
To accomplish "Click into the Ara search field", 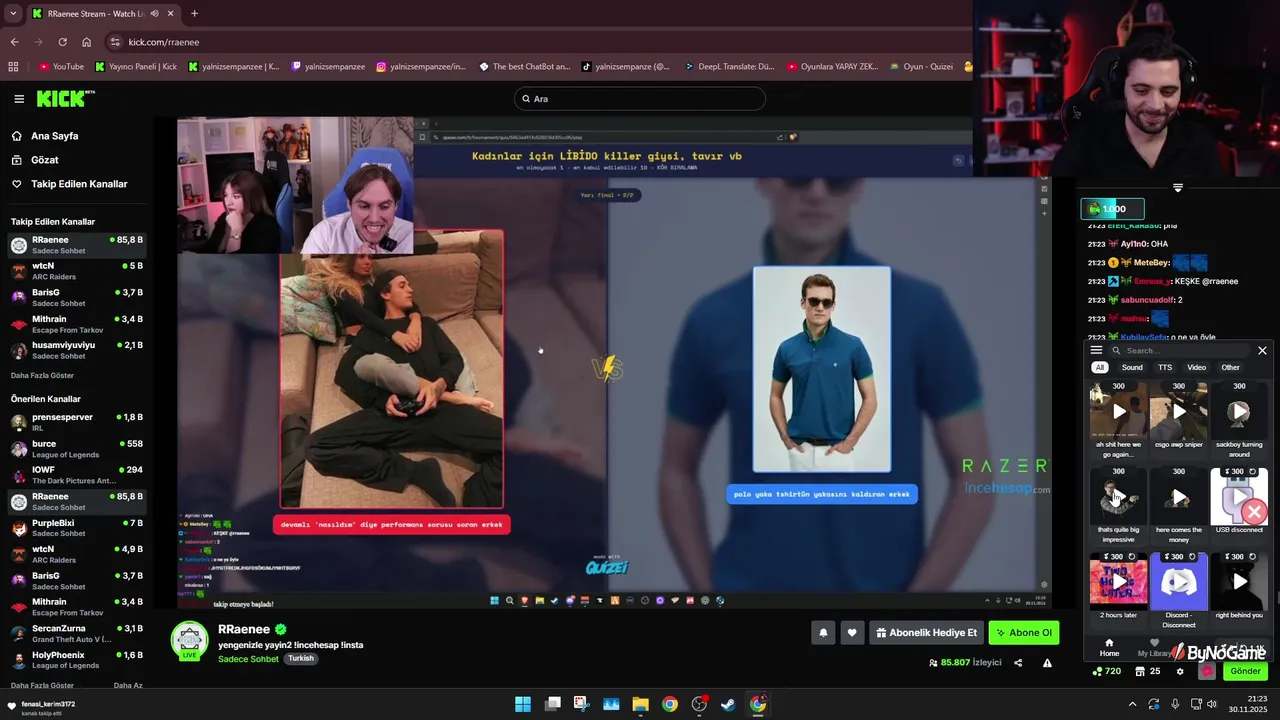I will pyautogui.click(x=640, y=99).
